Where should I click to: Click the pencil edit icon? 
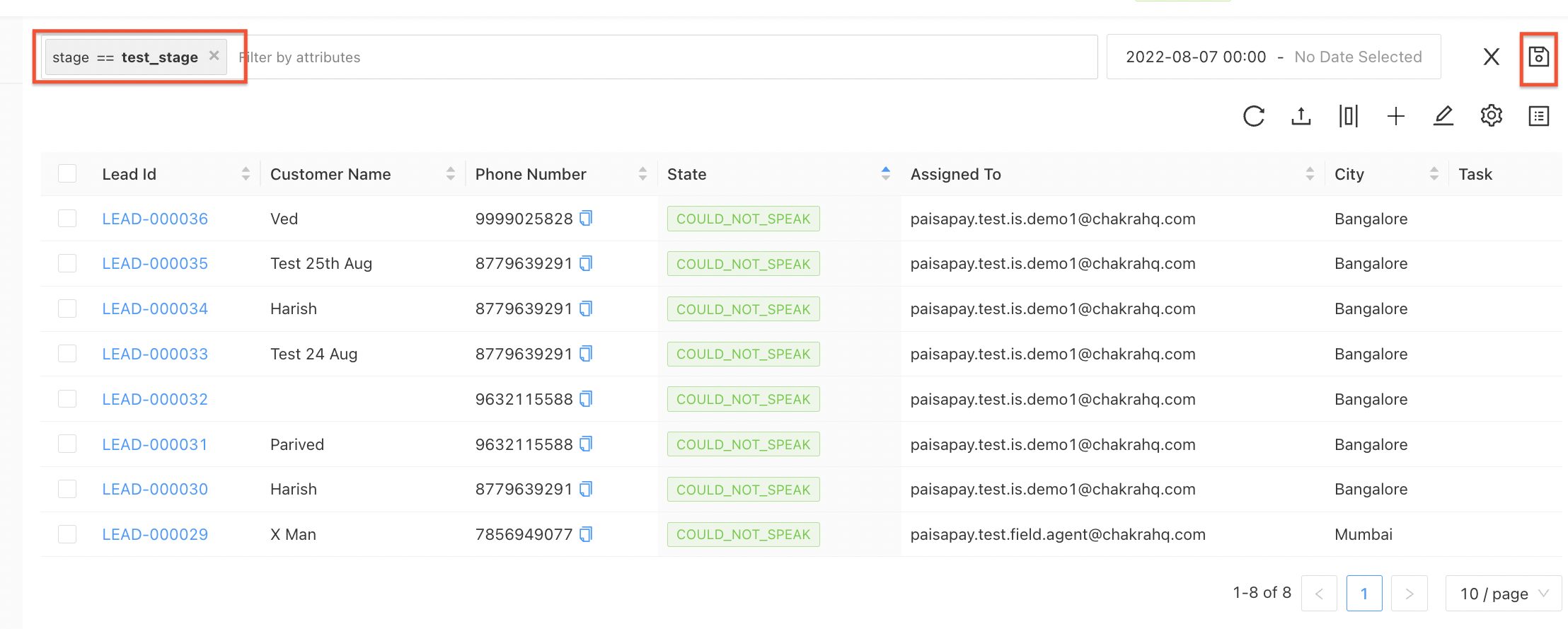[x=1443, y=116]
